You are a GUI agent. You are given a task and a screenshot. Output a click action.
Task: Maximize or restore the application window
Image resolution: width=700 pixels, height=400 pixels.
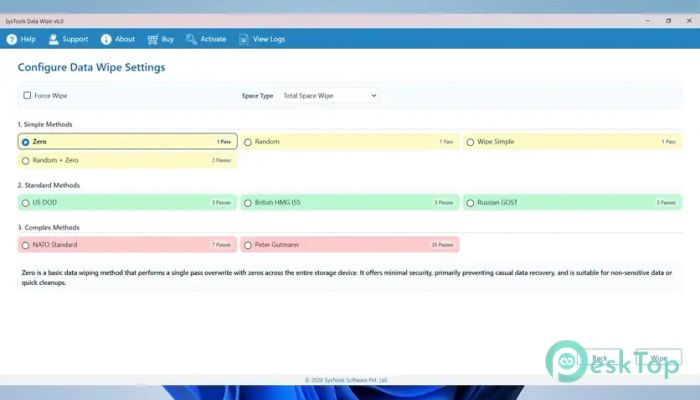[x=668, y=21]
